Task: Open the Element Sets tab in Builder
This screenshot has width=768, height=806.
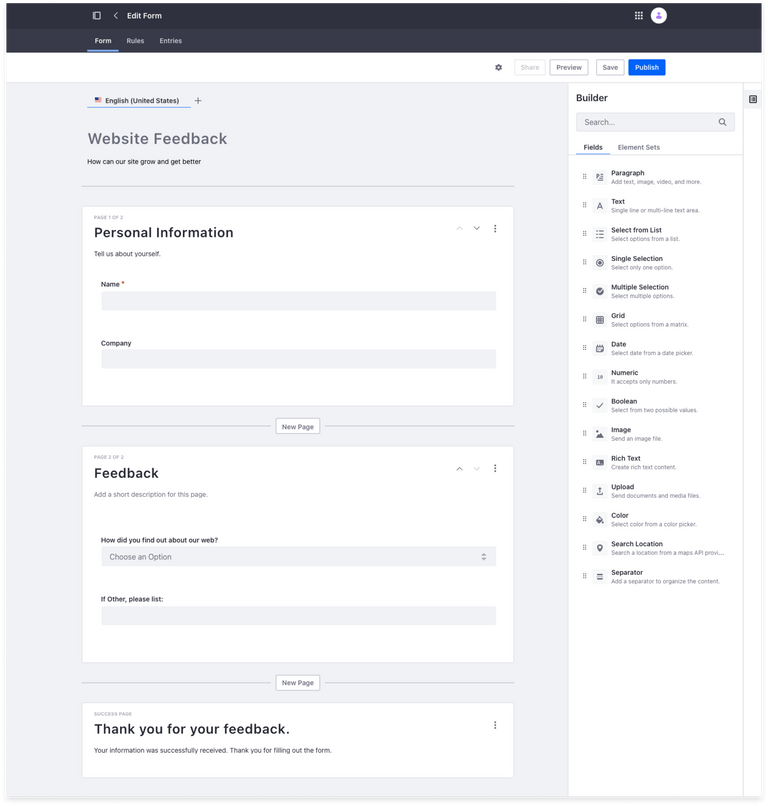Action: [x=638, y=147]
